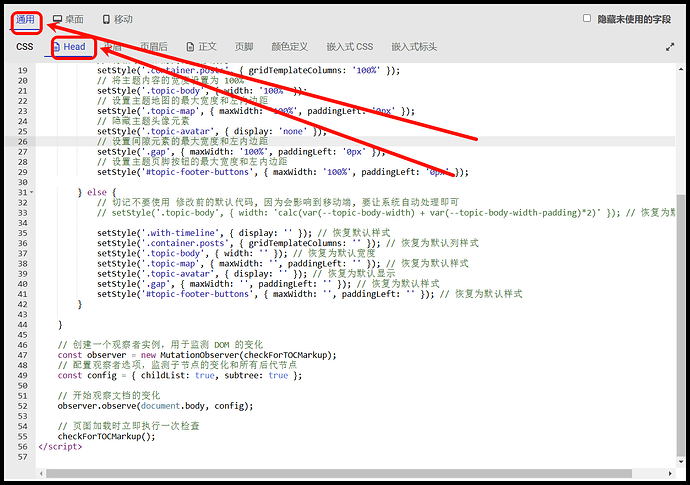690x485 pixels.
Task: Open the 页眉后 editor tab
Action: (x=154, y=47)
